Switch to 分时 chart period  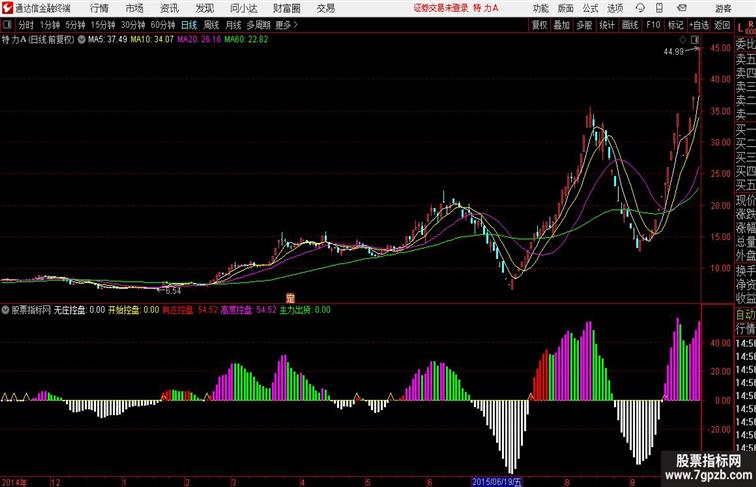click(26, 25)
